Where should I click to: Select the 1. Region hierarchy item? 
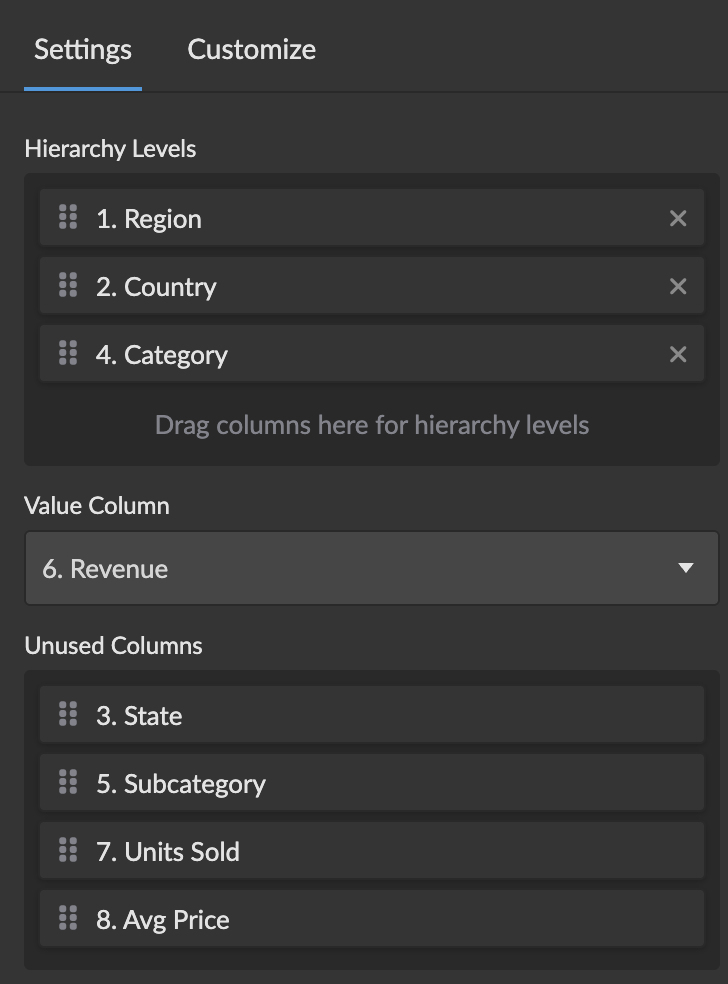300,218
